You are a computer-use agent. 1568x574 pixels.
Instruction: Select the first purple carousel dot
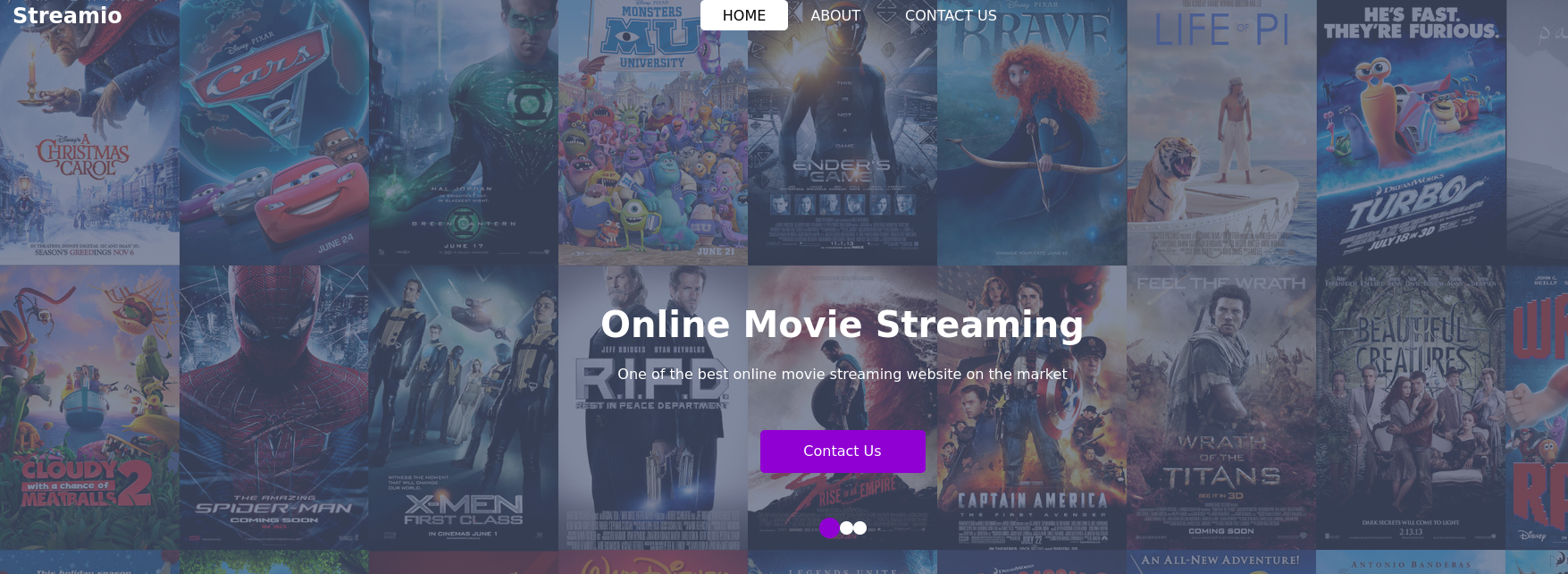830,528
